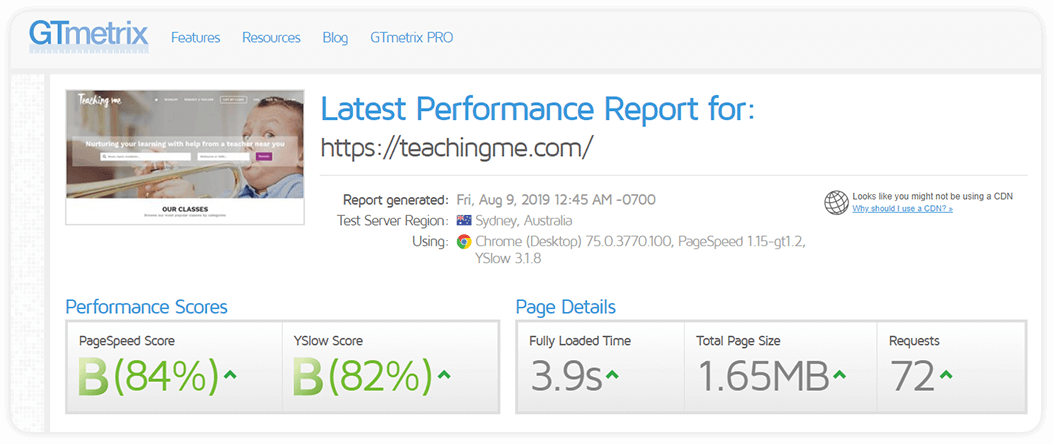
Task: Click the 'Performance Scores' heading
Action: 146,308
